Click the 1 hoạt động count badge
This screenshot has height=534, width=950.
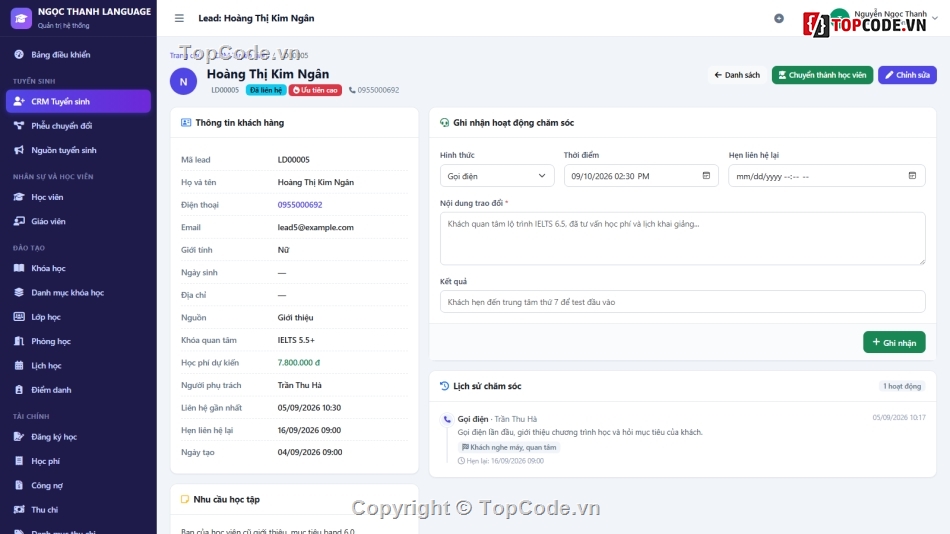click(x=902, y=386)
